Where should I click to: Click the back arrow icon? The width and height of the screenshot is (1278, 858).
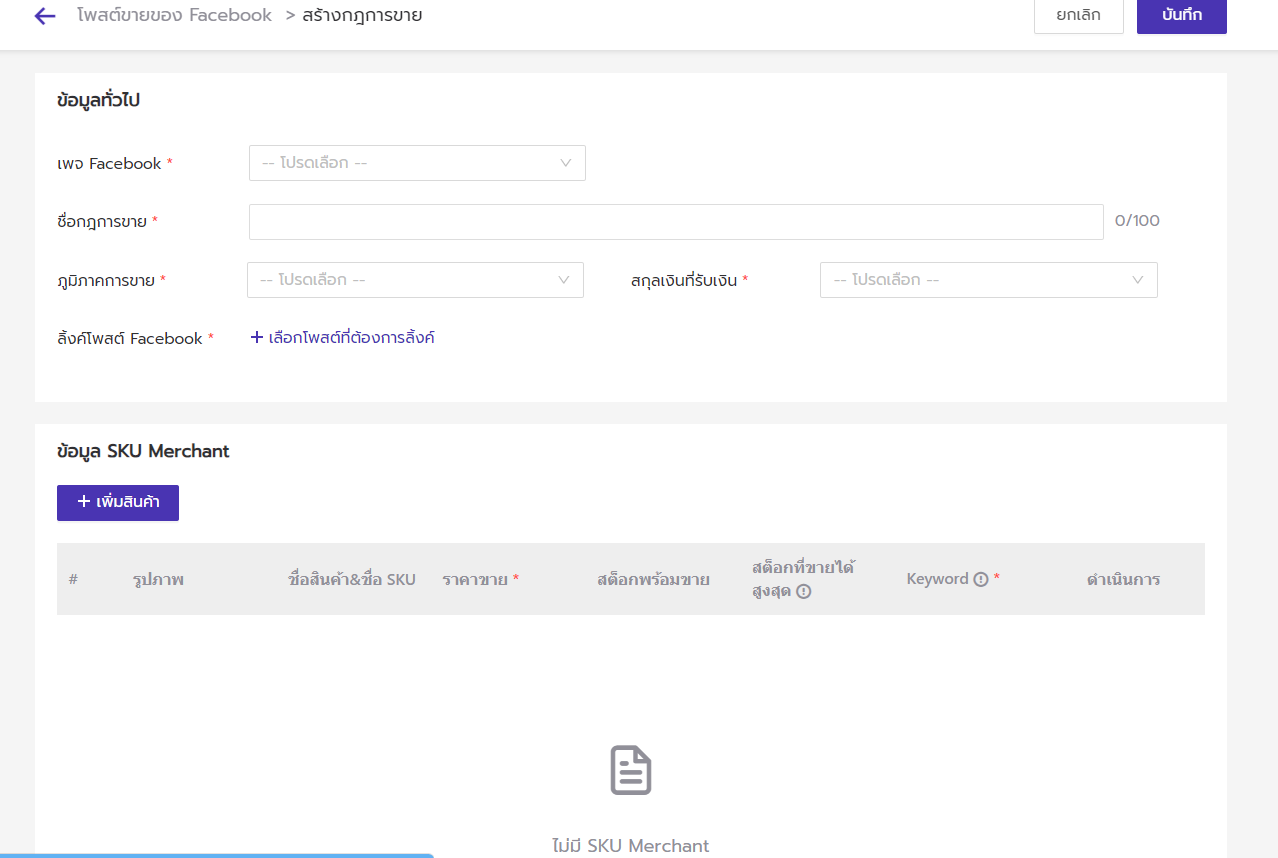coord(45,16)
